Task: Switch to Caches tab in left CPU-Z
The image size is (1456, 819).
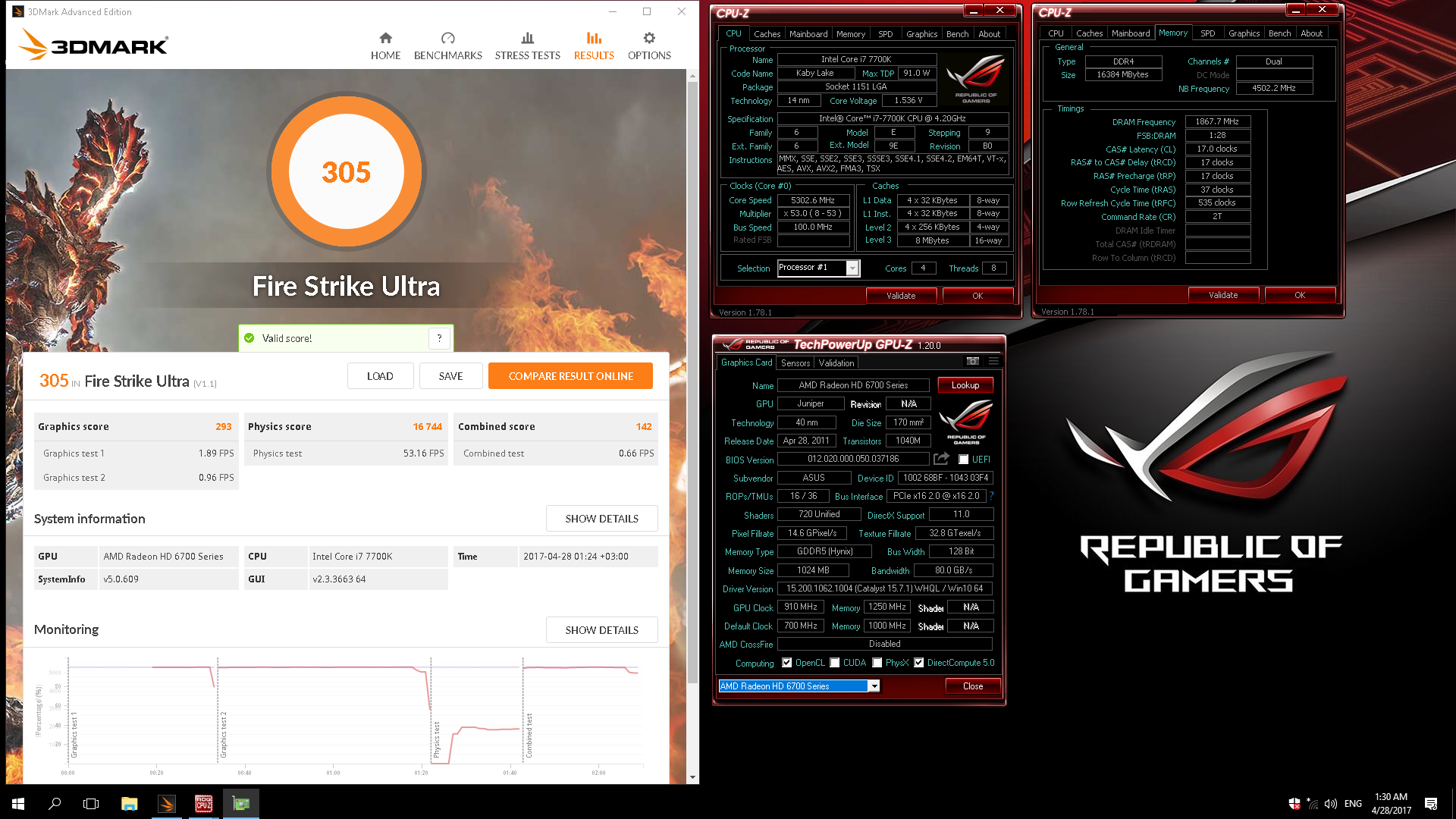Action: point(767,34)
